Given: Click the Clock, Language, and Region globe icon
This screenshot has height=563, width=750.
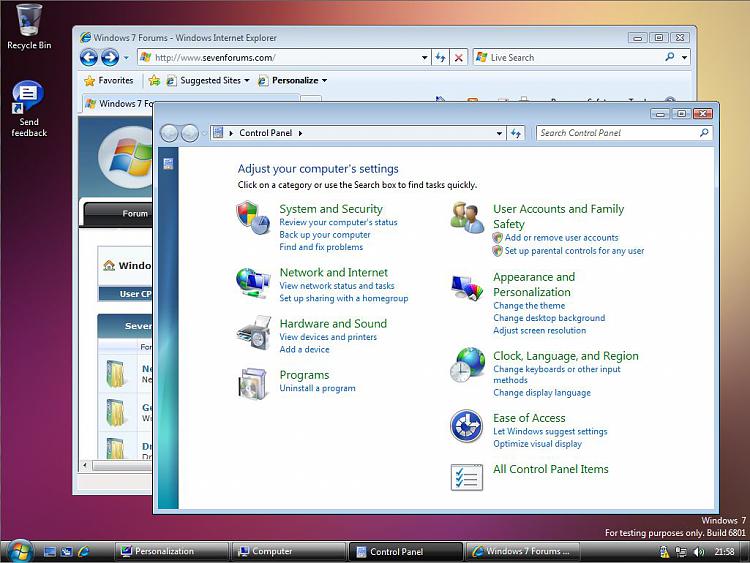Looking at the screenshot, I should click(467, 364).
